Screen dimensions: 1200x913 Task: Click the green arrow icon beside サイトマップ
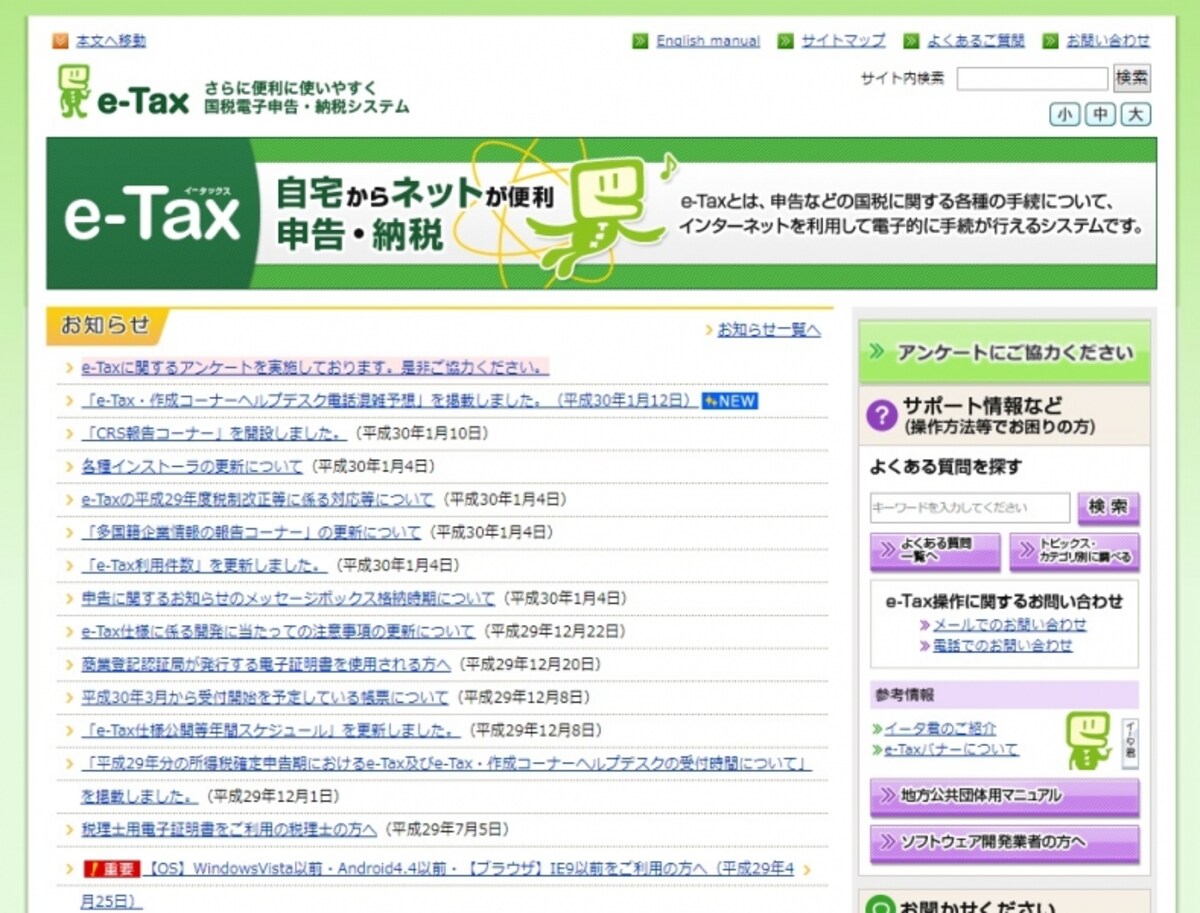[786, 41]
